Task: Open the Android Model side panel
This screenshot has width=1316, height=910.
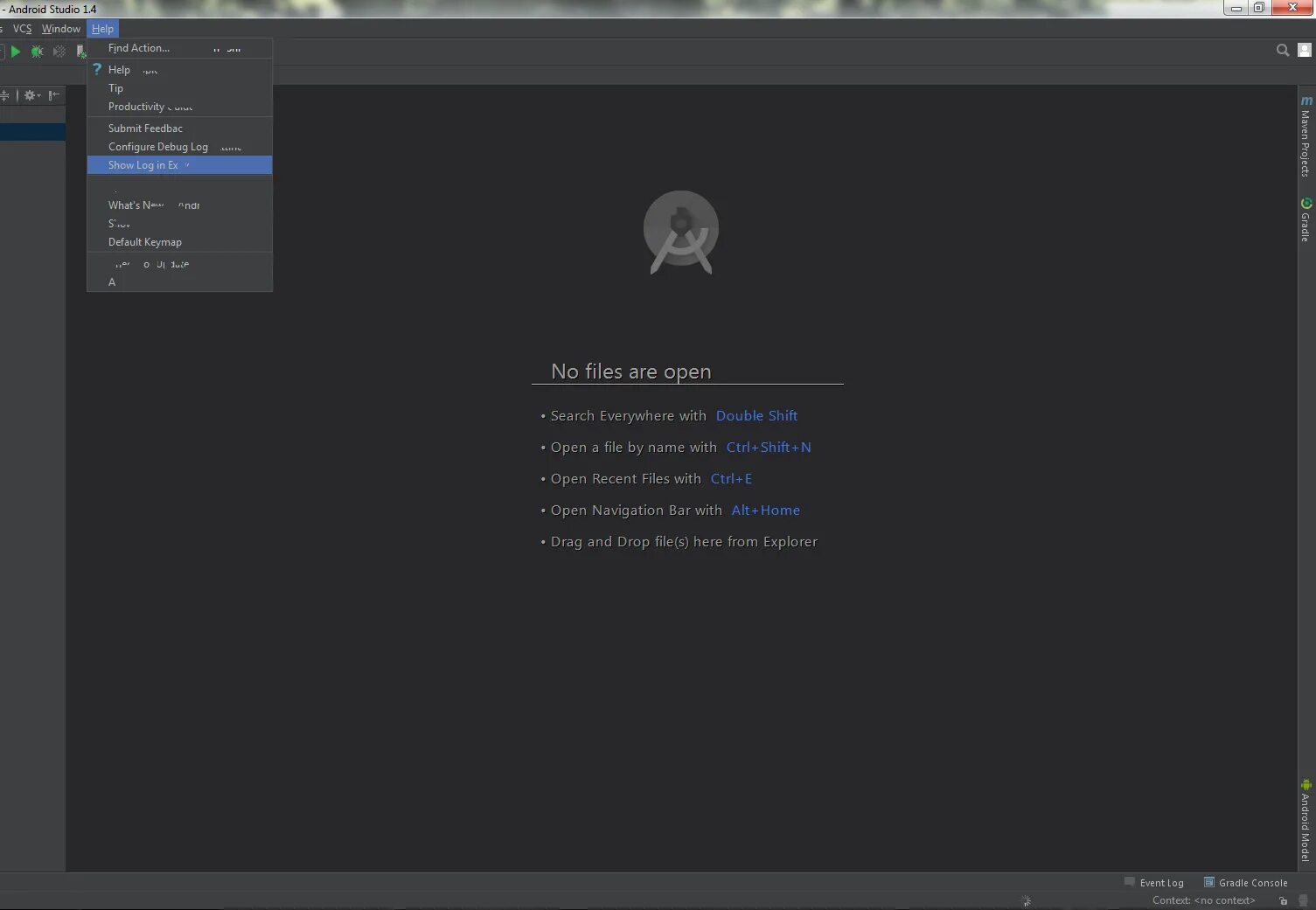Action: tap(1306, 820)
